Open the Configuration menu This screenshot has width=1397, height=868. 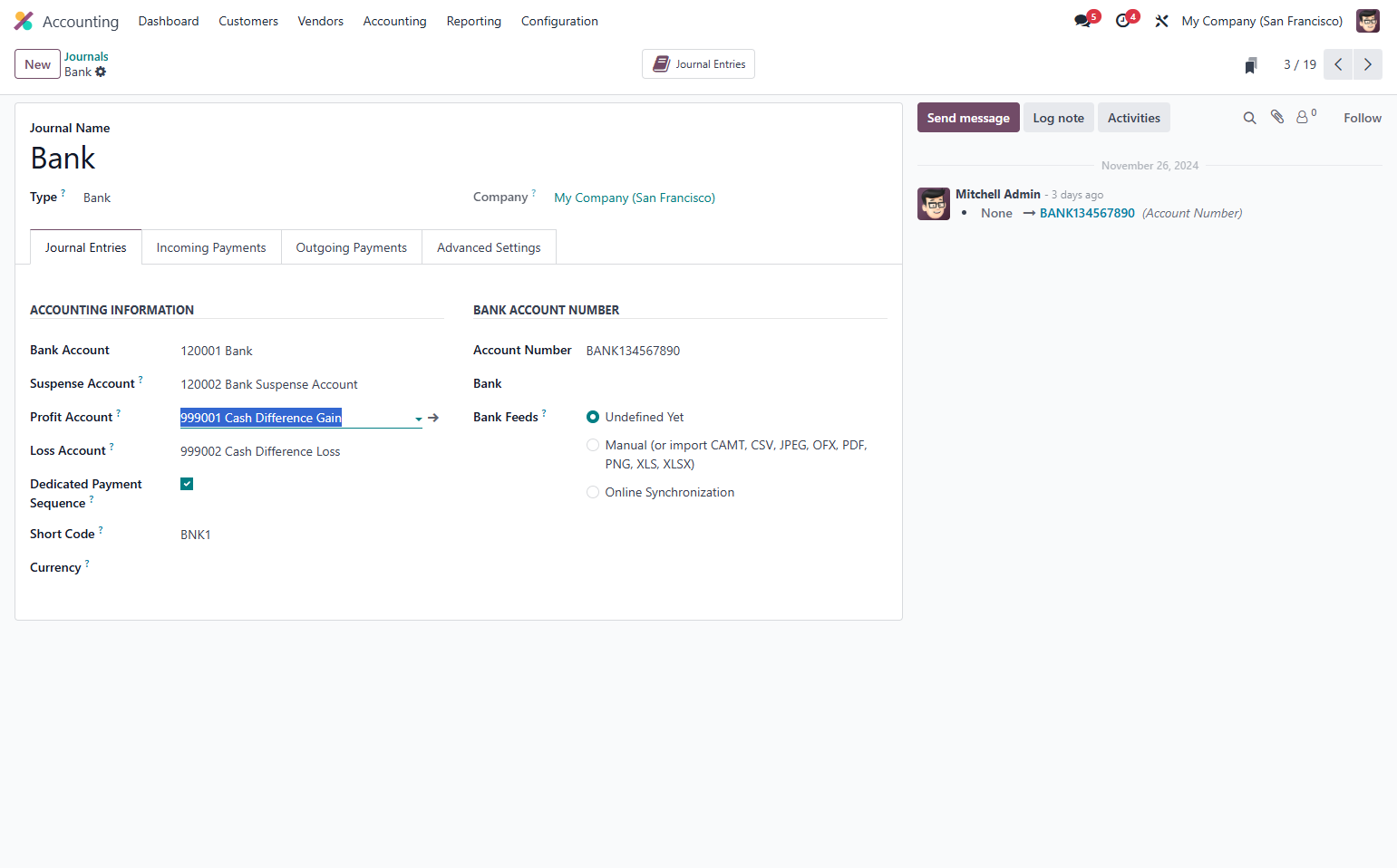559,21
